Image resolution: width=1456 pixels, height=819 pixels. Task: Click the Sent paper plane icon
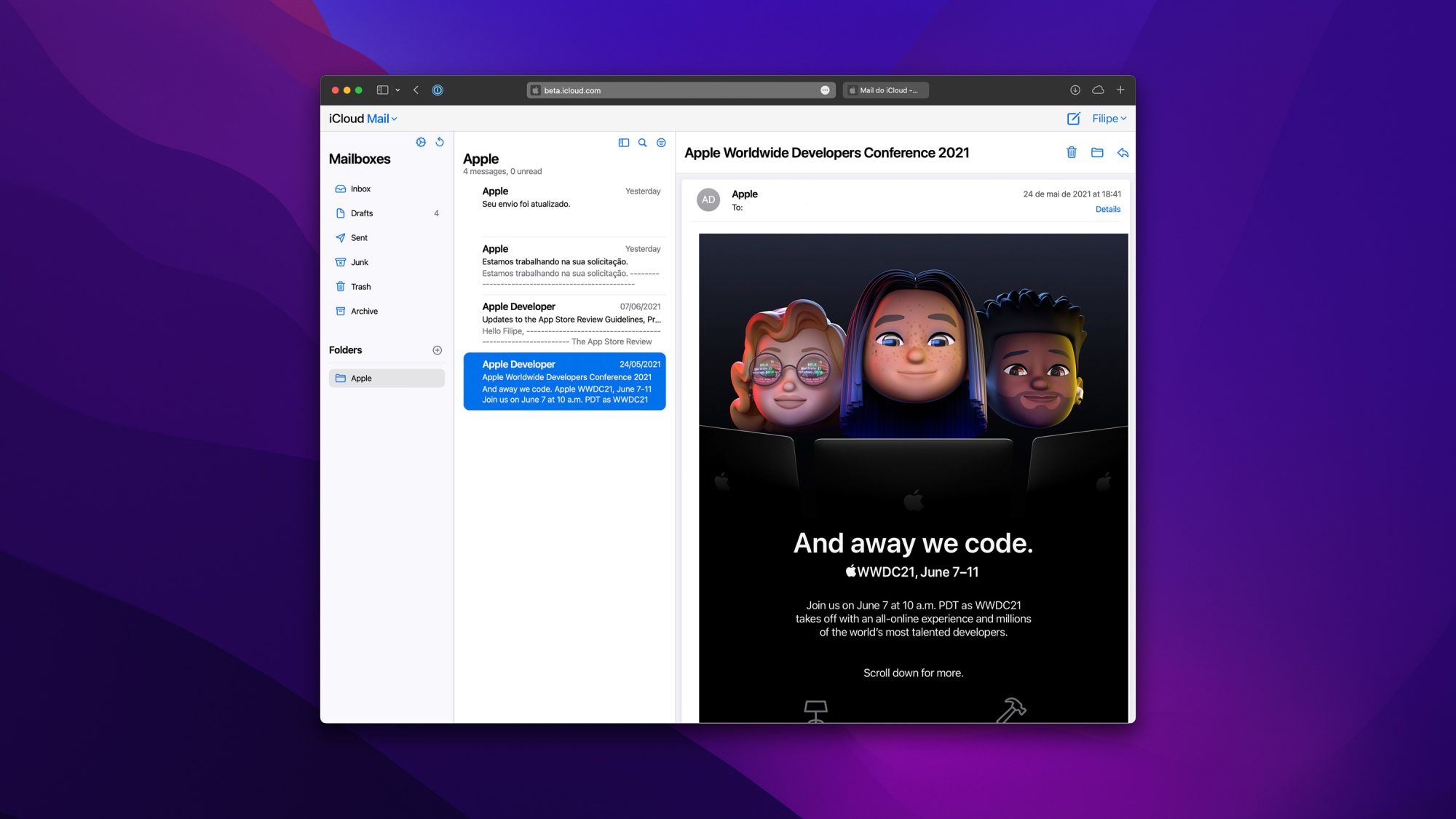coord(340,238)
